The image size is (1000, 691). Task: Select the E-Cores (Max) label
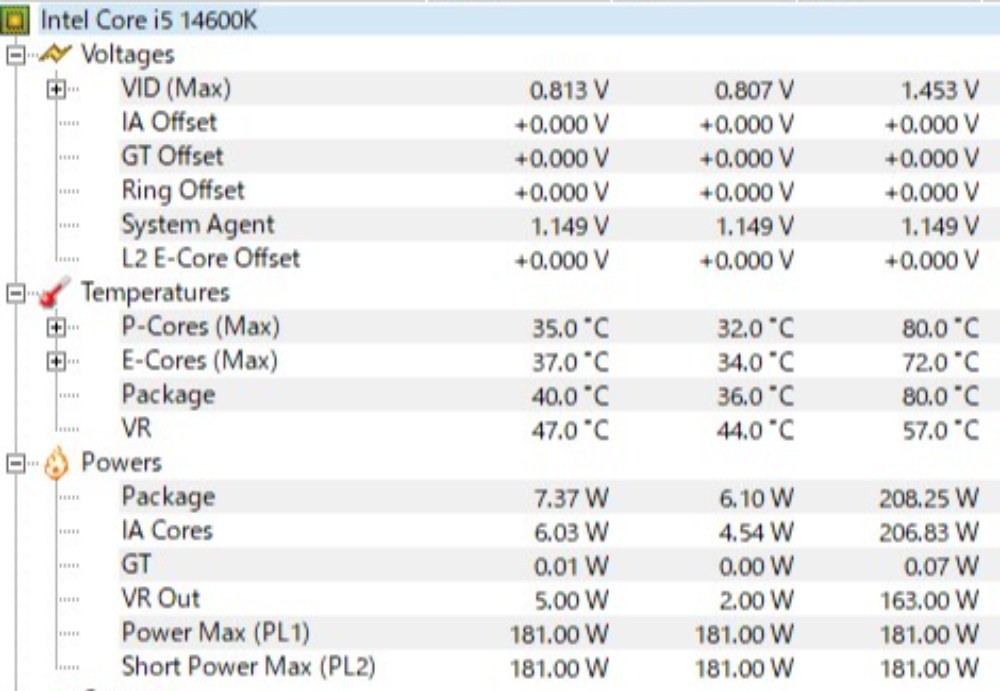(200, 360)
